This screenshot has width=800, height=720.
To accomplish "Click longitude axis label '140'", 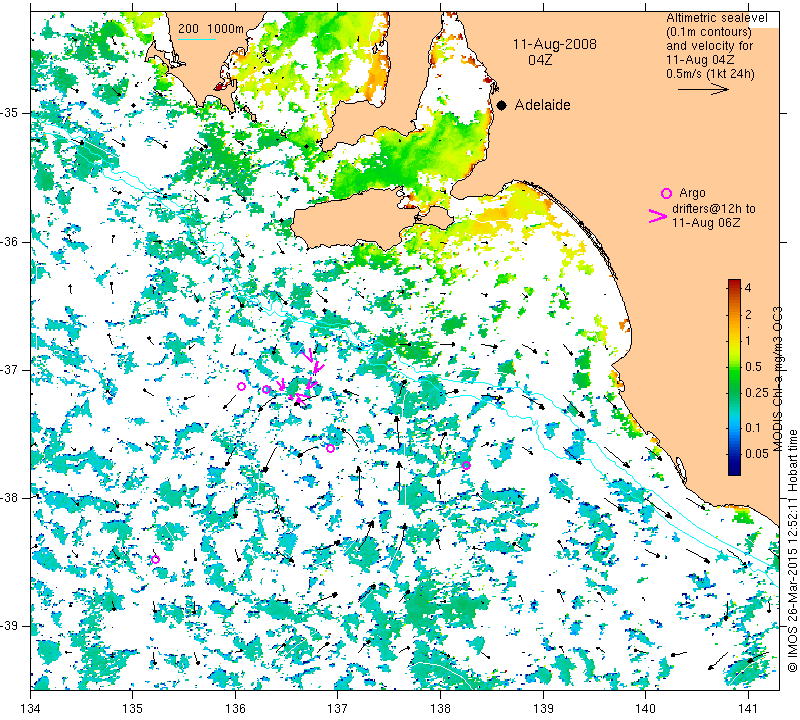I will coord(645,709).
